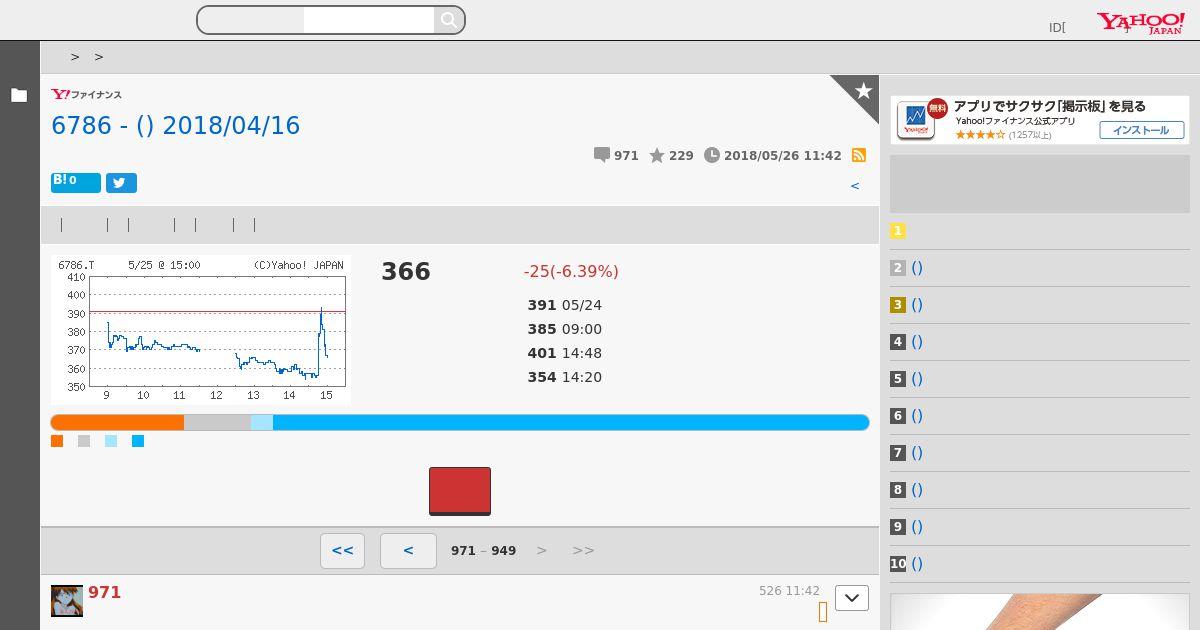Screen dimensions: 1200x630
Task: Open the post 971 dropdown chevron
Action: [852, 598]
